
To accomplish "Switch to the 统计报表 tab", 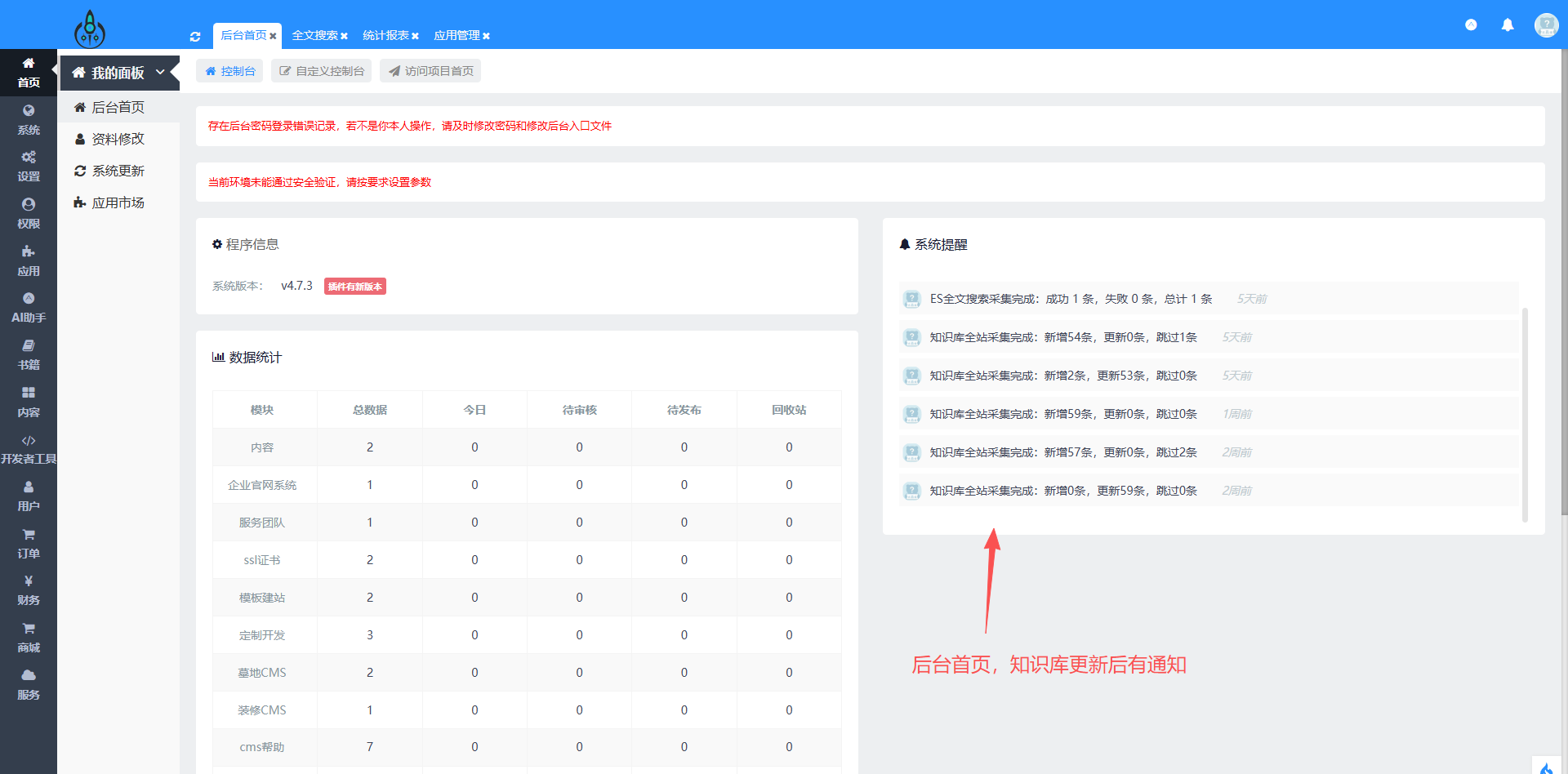I will pos(385,35).
